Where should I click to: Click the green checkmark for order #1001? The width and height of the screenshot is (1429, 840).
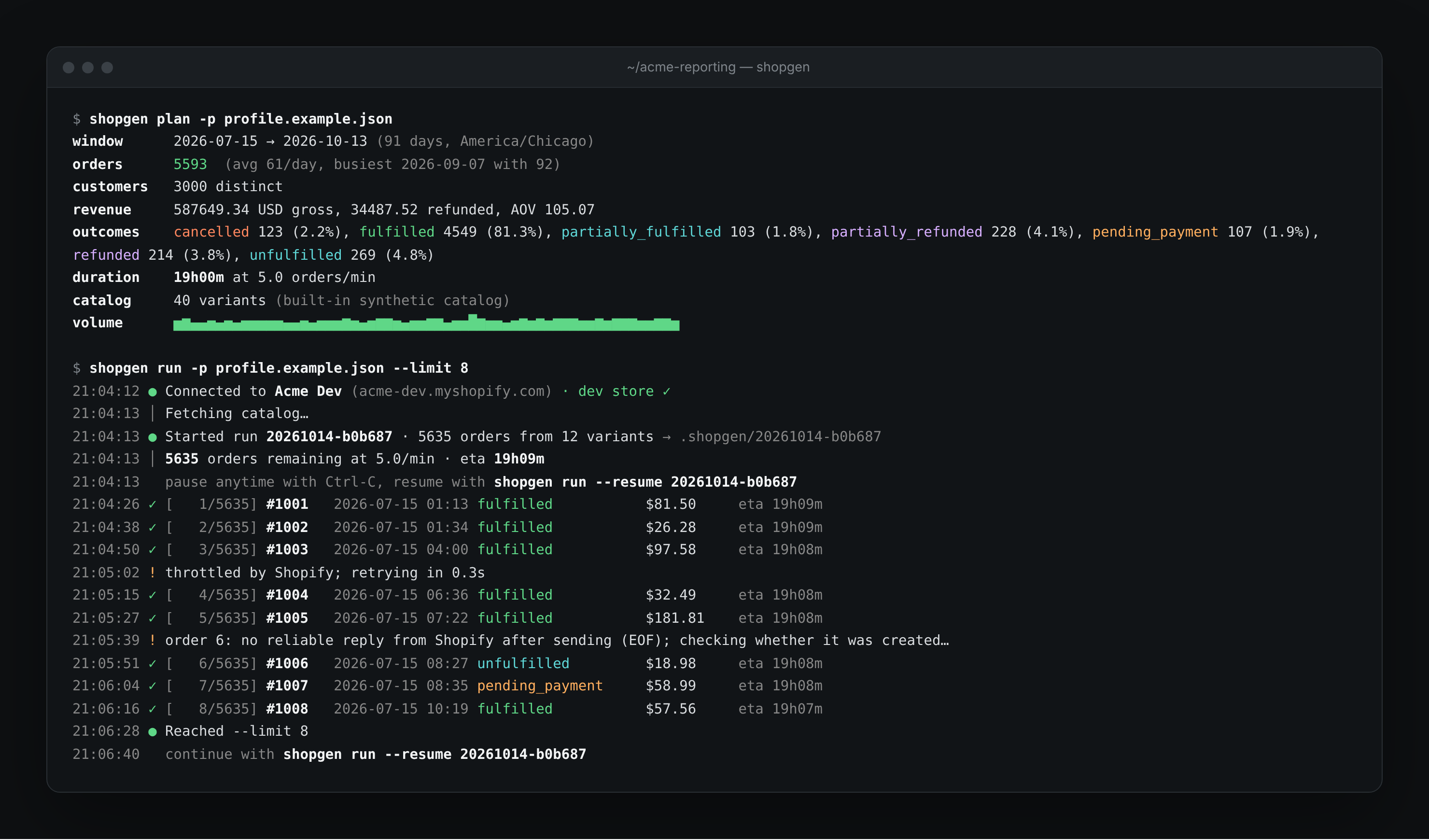pyautogui.click(x=152, y=504)
